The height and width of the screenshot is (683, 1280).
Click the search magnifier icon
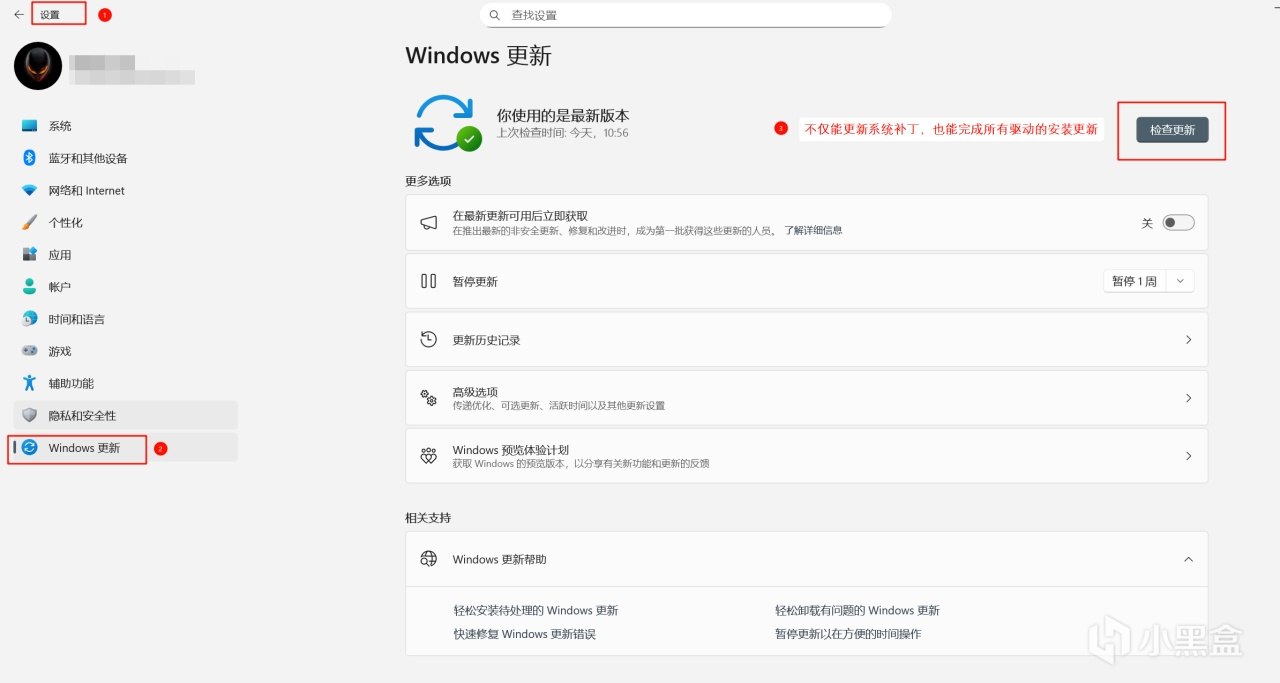coord(496,15)
